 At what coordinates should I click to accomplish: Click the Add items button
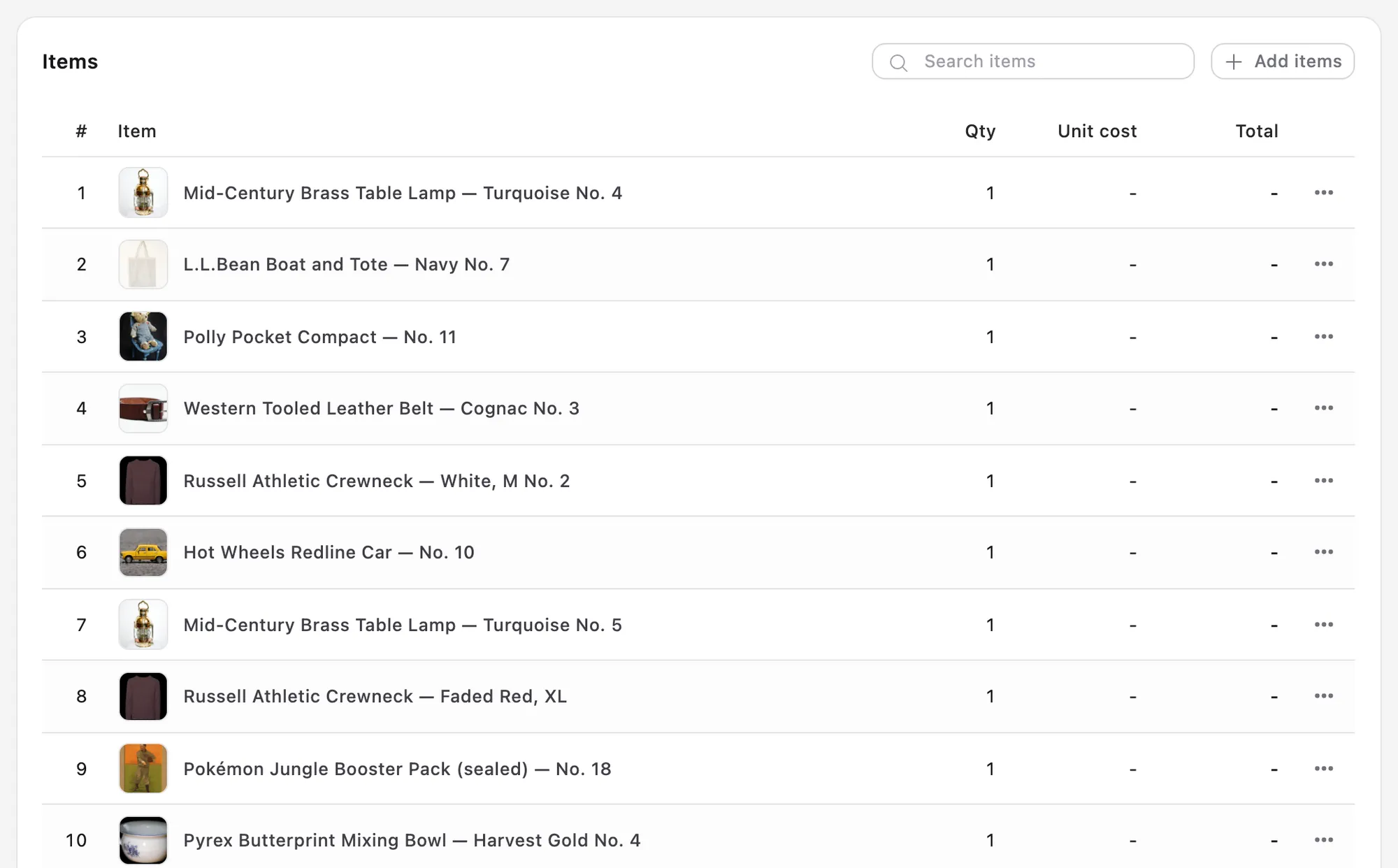pos(1283,62)
